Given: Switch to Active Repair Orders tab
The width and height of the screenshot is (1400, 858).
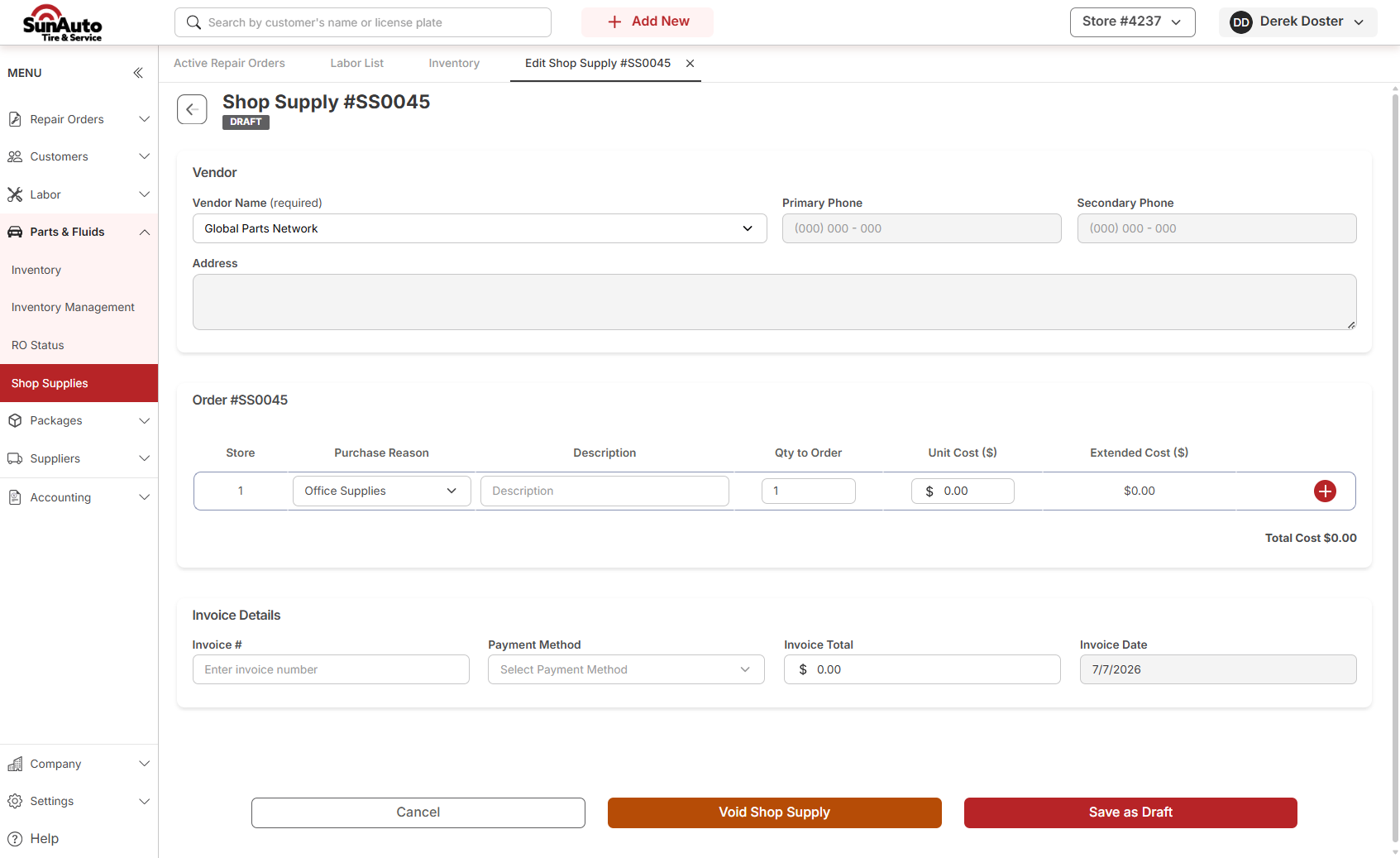Looking at the screenshot, I should pyautogui.click(x=229, y=64).
